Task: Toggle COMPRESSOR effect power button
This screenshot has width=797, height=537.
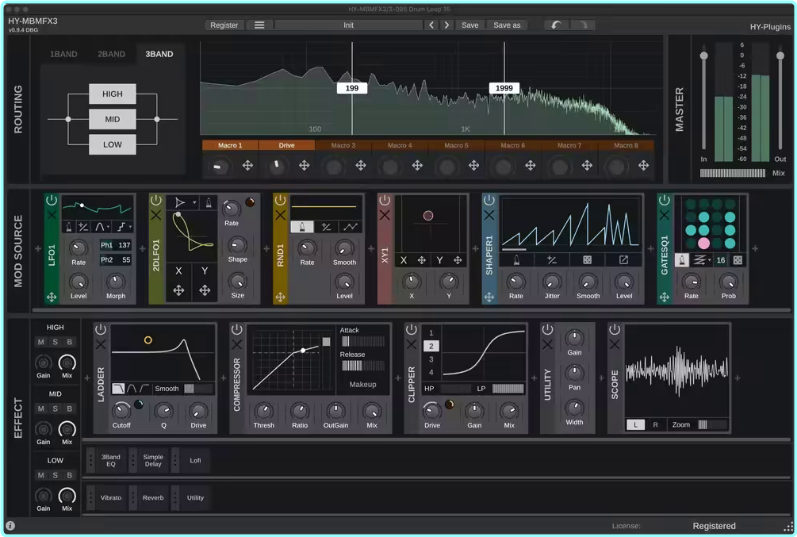Action: [x=237, y=330]
